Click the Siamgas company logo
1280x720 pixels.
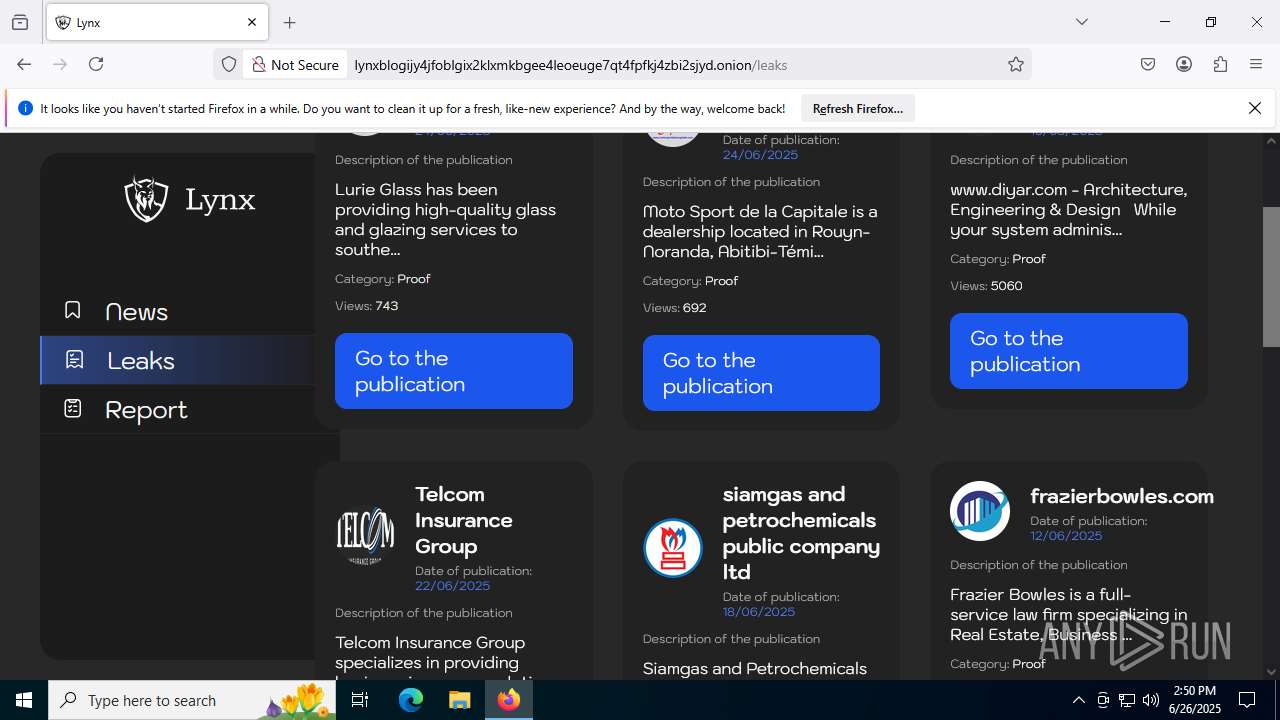point(673,548)
